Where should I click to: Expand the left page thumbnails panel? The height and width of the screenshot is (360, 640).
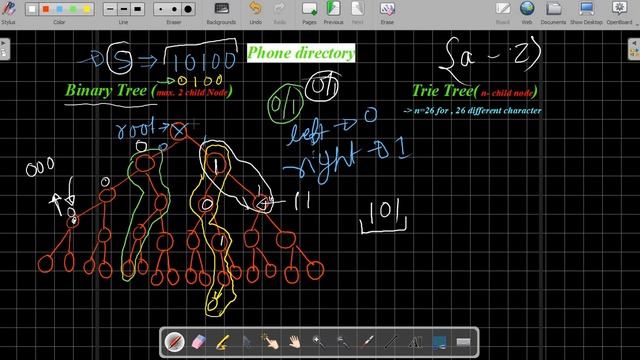(4, 49)
